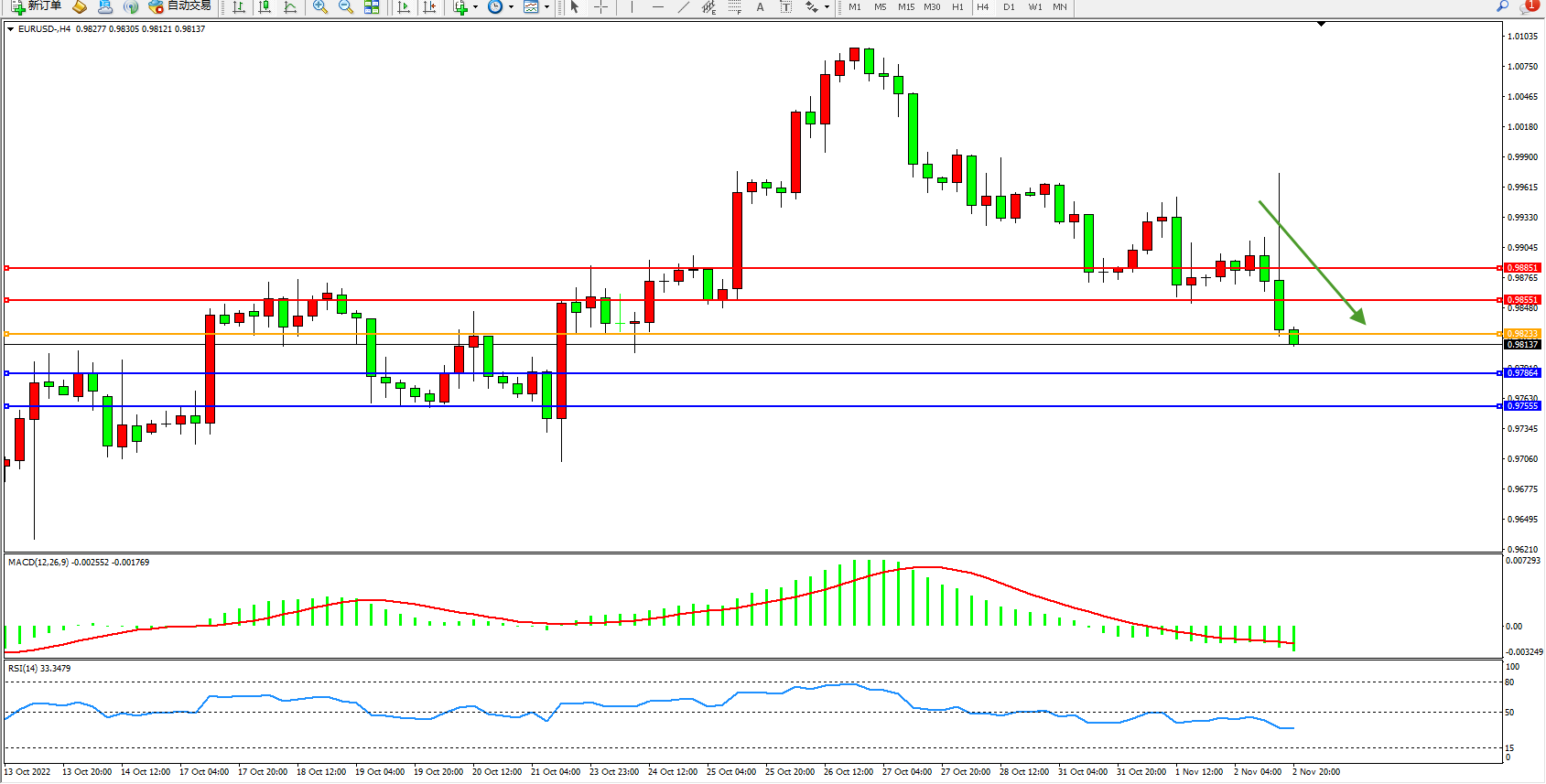The image size is (1546, 784).
Task: Zoom in on the chart
Action: click(320, 7)
